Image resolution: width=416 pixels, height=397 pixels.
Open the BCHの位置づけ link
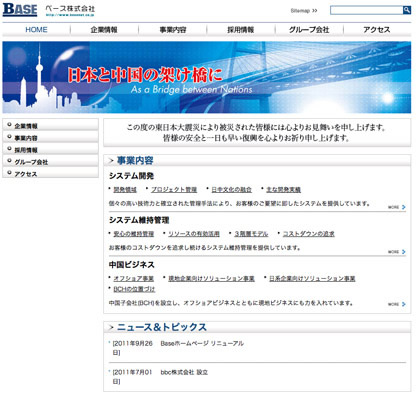[134, 289]
